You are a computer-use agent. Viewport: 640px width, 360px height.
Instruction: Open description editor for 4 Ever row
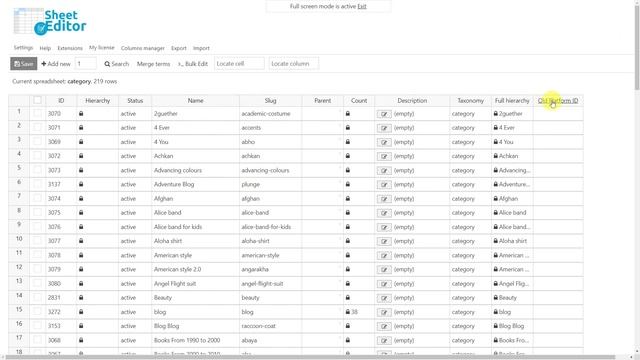pos(384,128)
